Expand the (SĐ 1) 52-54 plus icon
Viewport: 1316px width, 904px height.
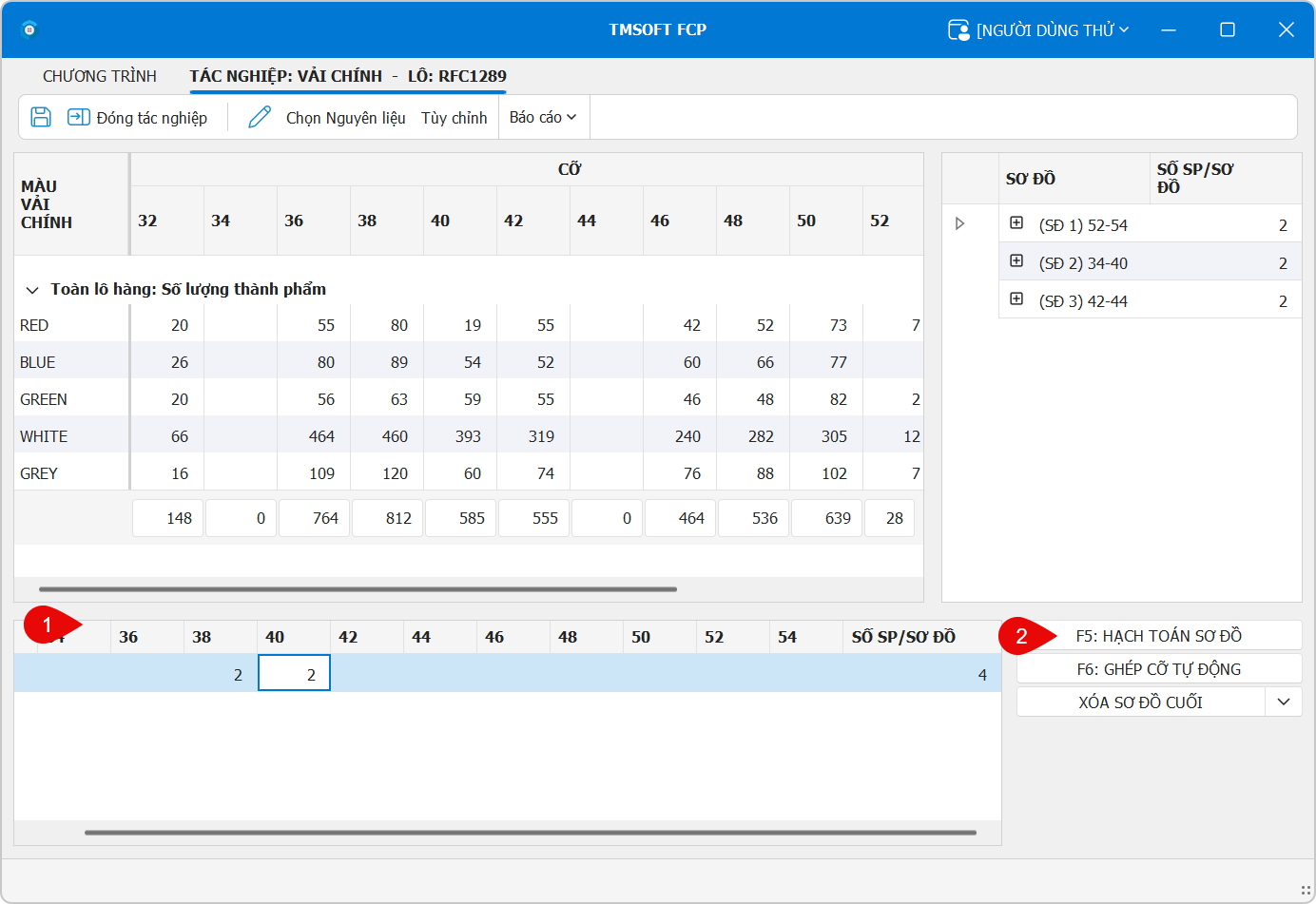1016,223
